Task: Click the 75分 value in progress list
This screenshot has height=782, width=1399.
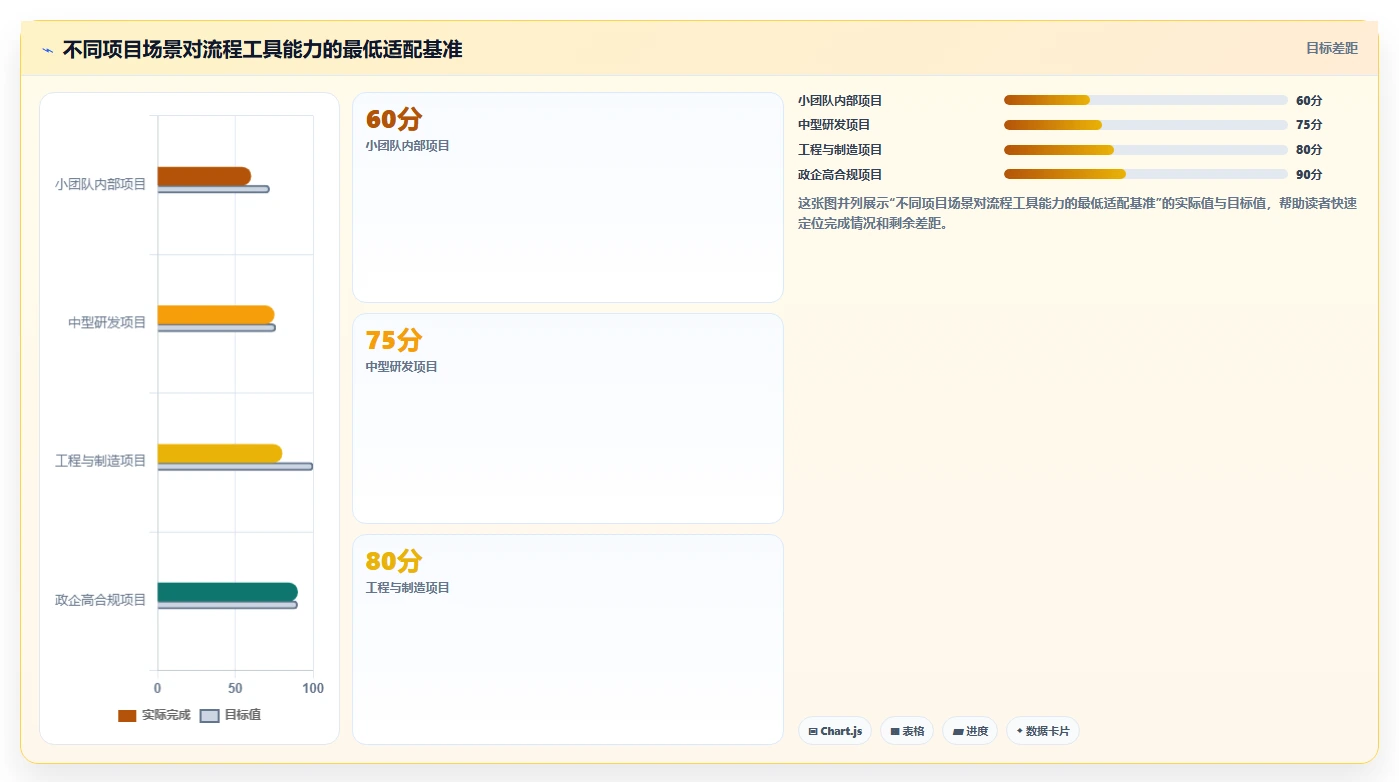Action: click(x=1309, y=125)
